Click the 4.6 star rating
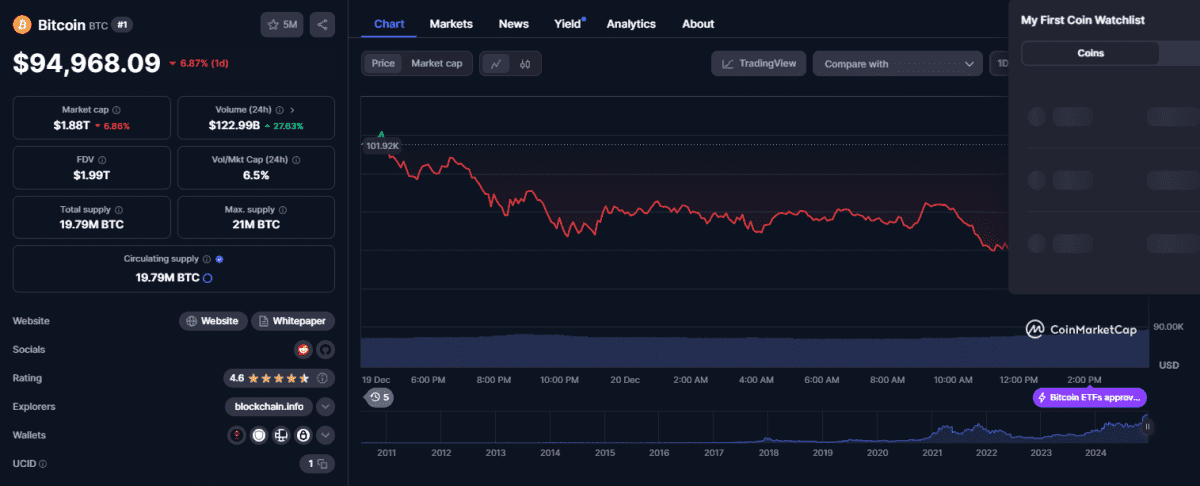 coord(278,379)
